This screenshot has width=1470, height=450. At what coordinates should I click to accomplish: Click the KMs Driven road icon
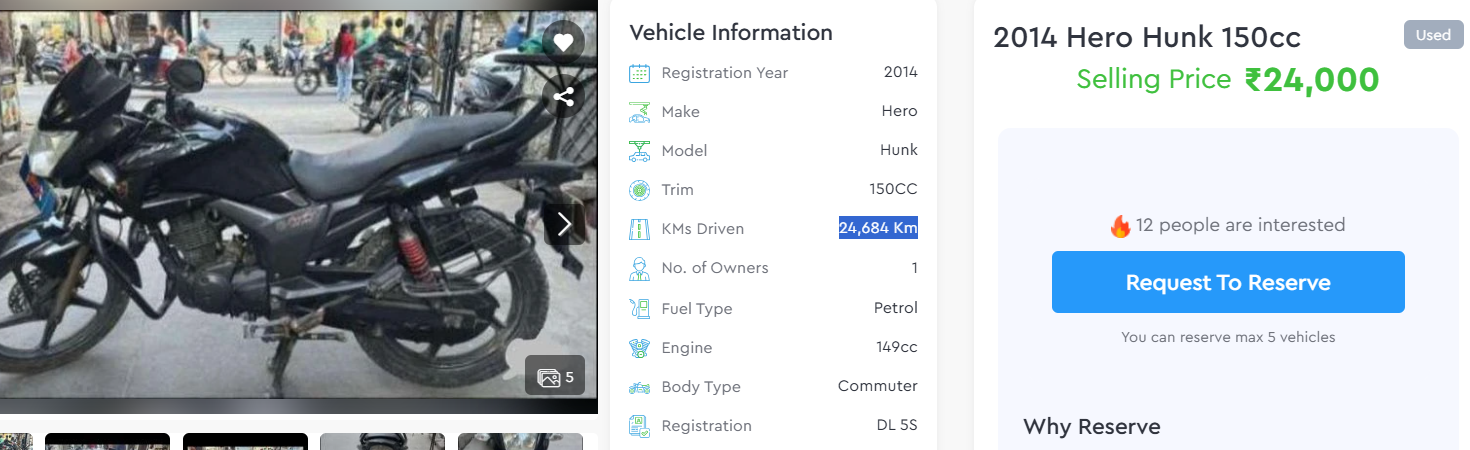639,229
